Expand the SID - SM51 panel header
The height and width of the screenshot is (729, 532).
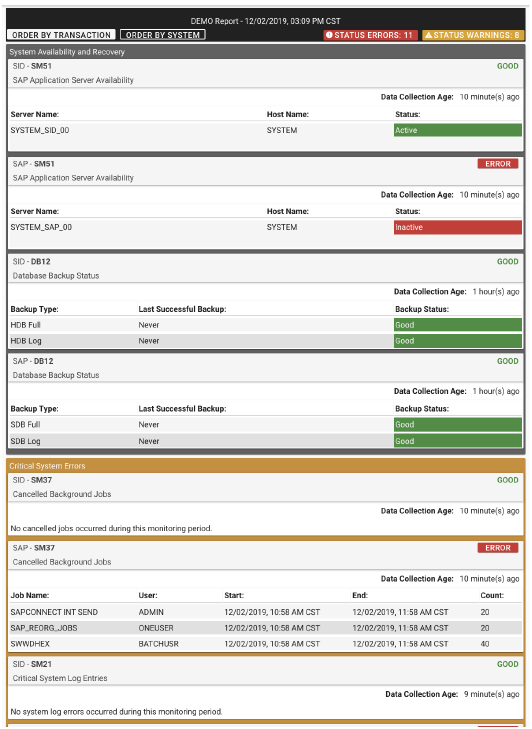266,73
